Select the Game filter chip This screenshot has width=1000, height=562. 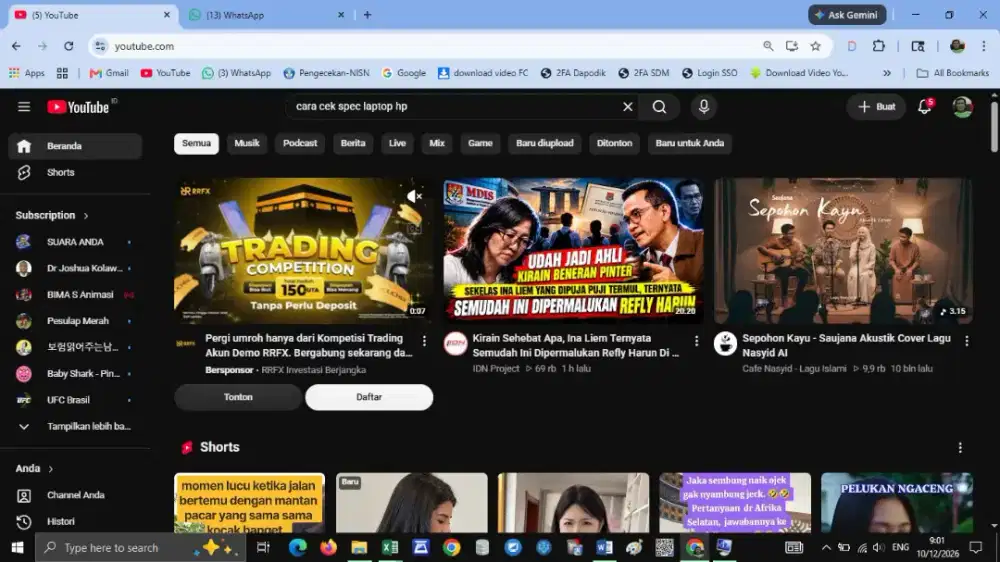pos(480,144)
